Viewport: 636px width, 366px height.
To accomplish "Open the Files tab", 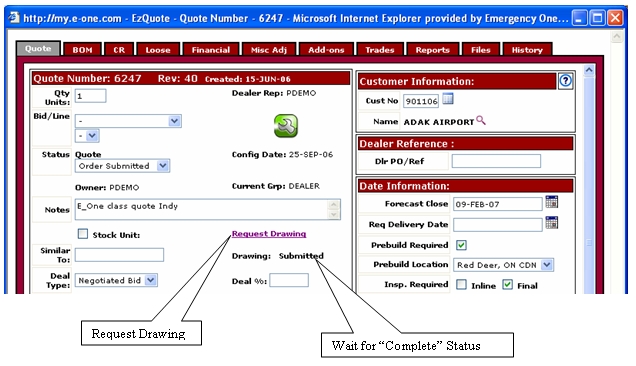I will tap(481, 50).
